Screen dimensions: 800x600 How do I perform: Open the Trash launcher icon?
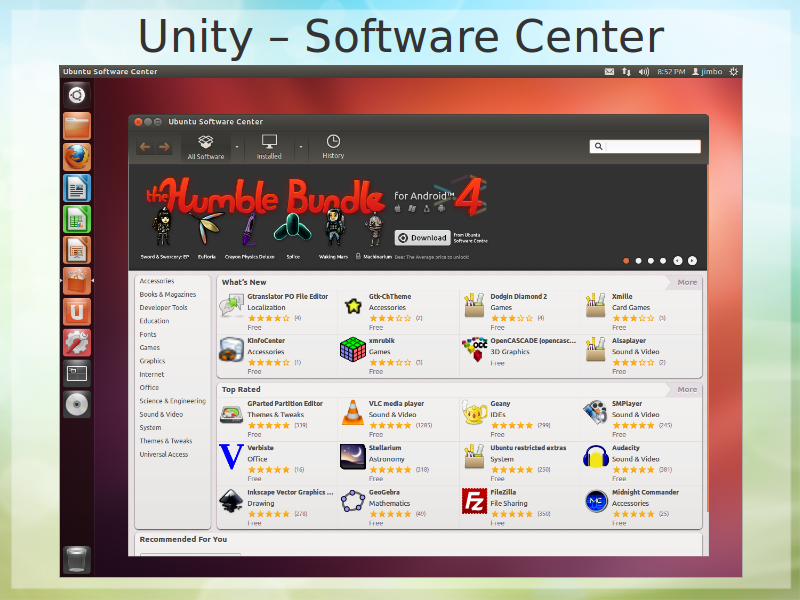pos(77,559)
